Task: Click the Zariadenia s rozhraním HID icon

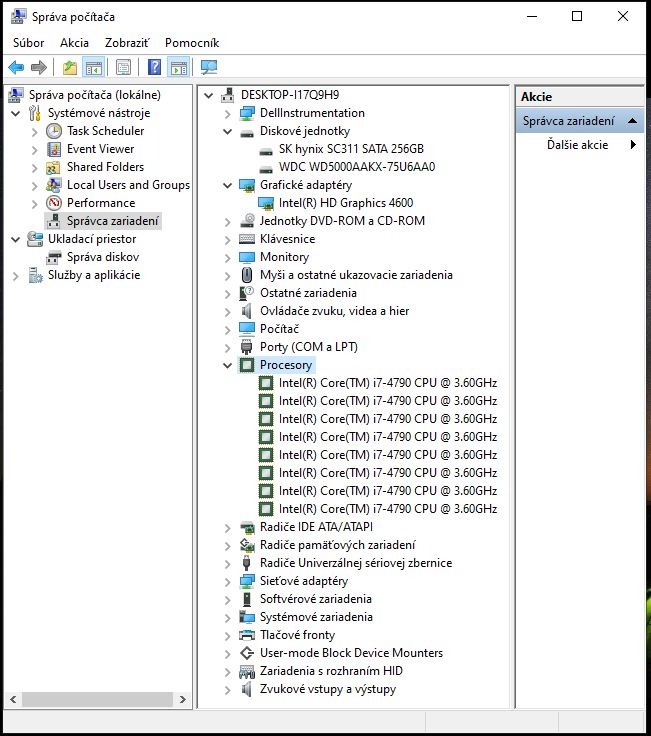Action: point(247,672)
